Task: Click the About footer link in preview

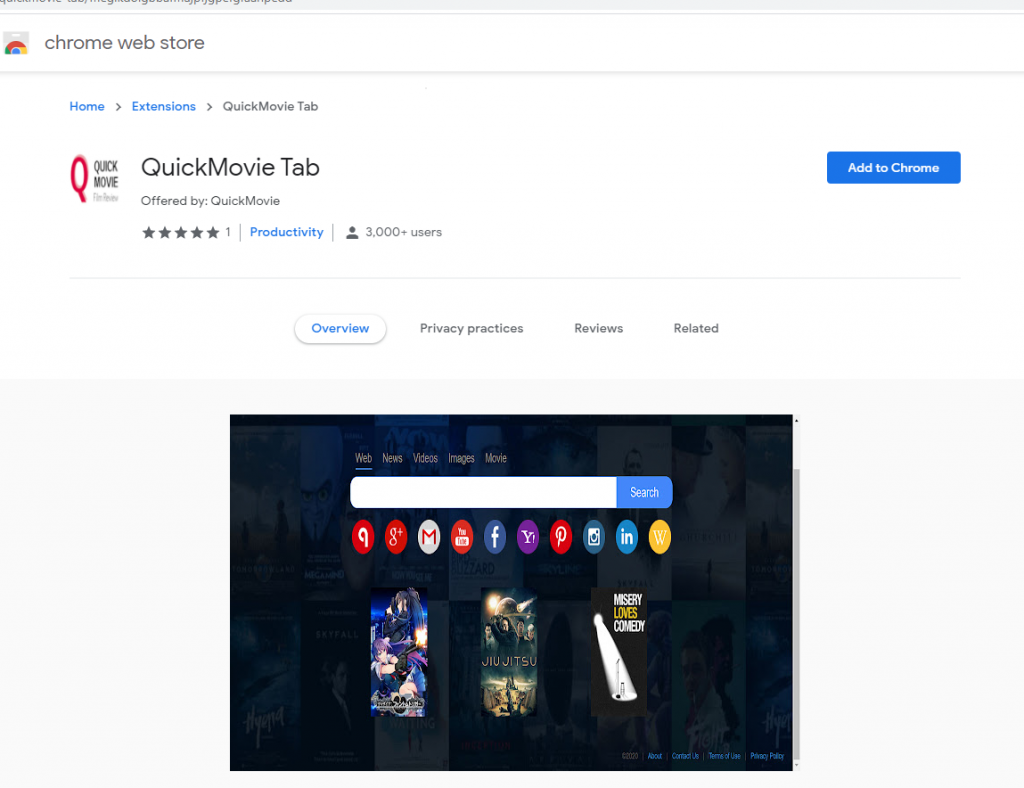Action: 655,756
